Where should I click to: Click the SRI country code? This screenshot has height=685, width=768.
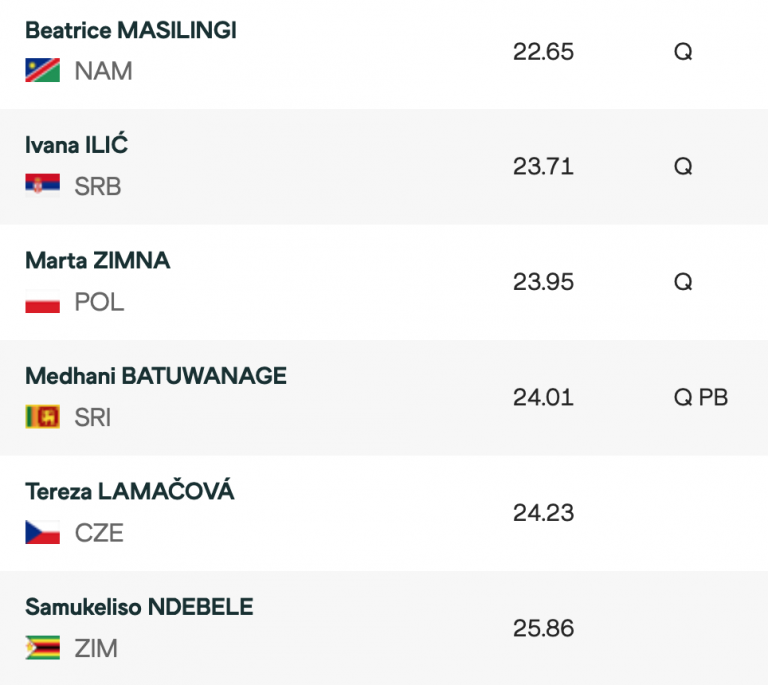pos(93,418)
